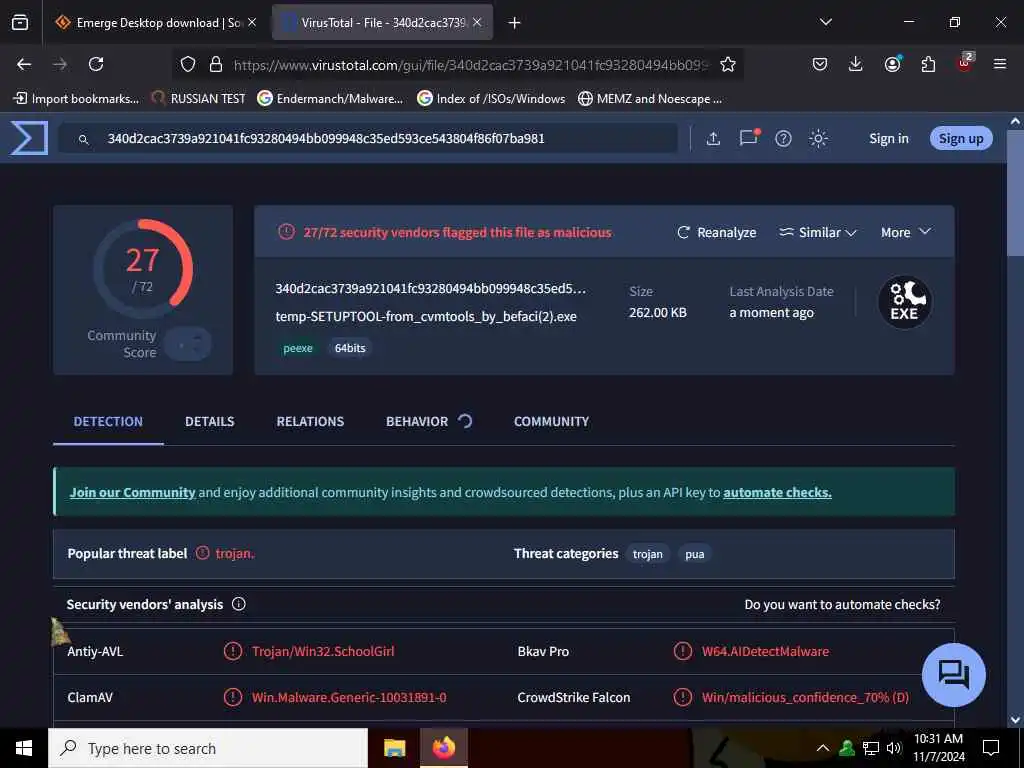Image resolution: width=1024 pixels, height=768 pixels.
Task: Click the page vertical scrollbar thumb
Action: pyautogui.click(x=1015, y=193)
